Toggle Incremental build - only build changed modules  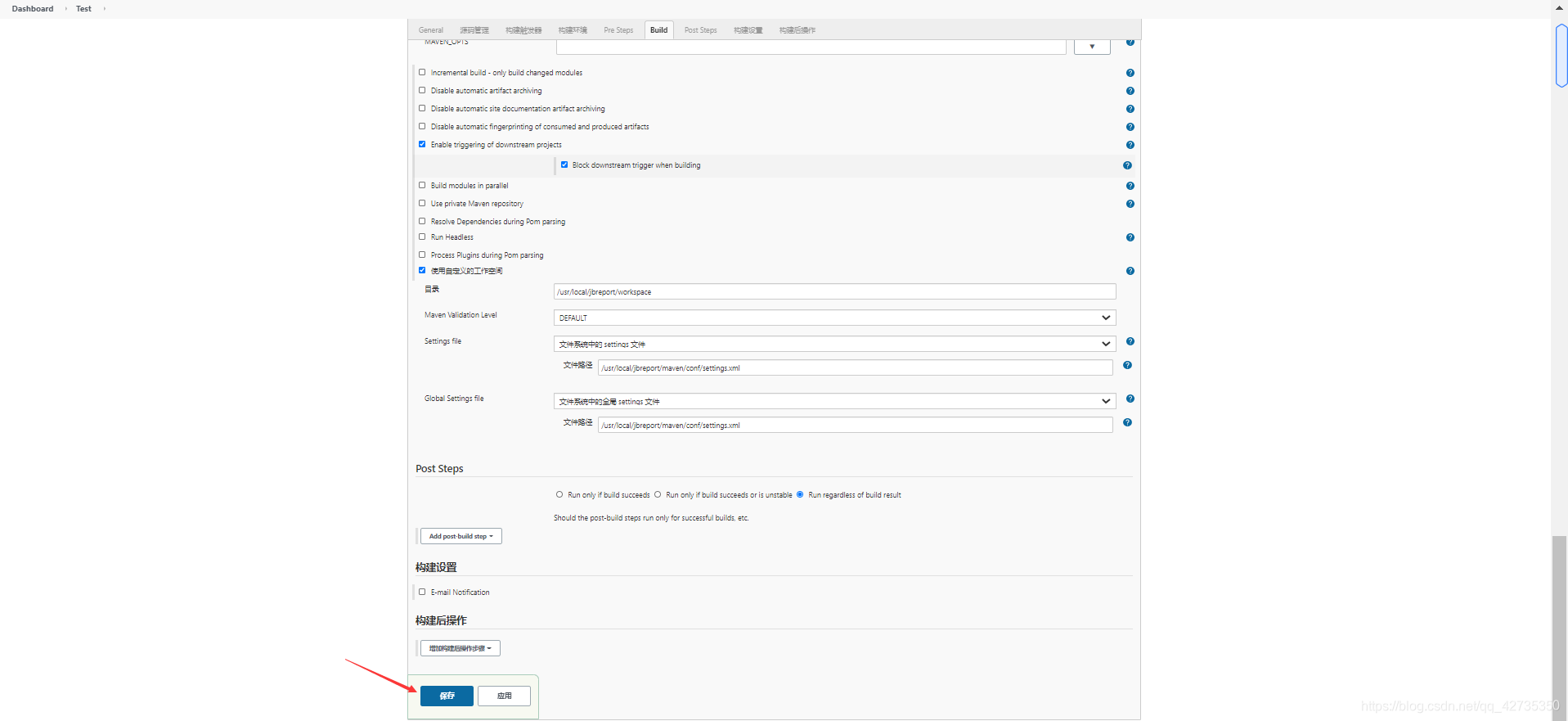[422, 72]
